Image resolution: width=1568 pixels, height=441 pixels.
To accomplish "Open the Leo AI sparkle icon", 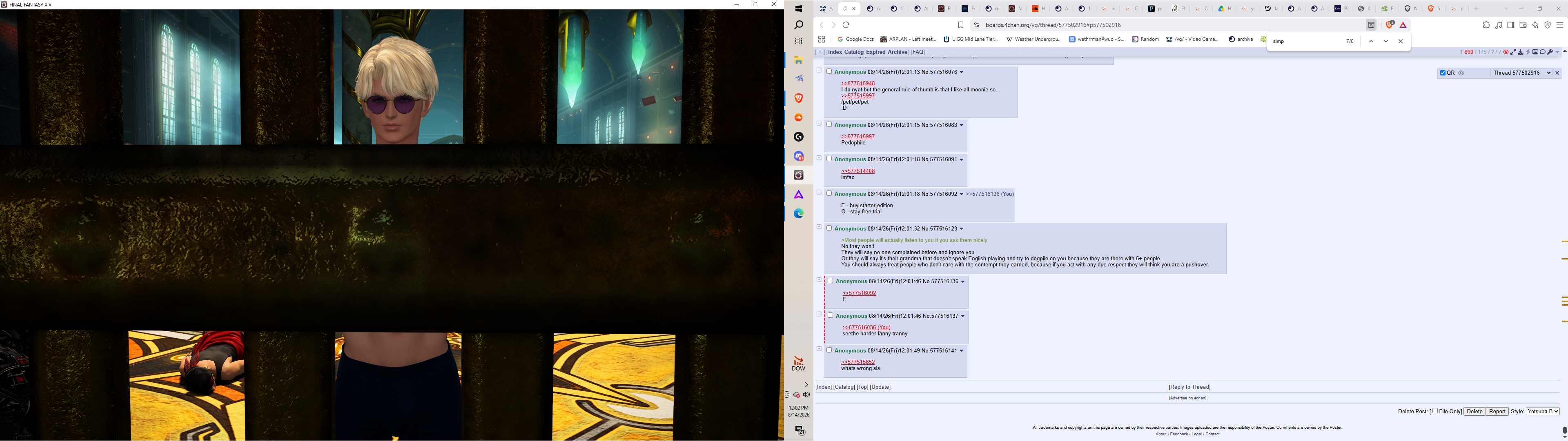I will (1535, 25).
